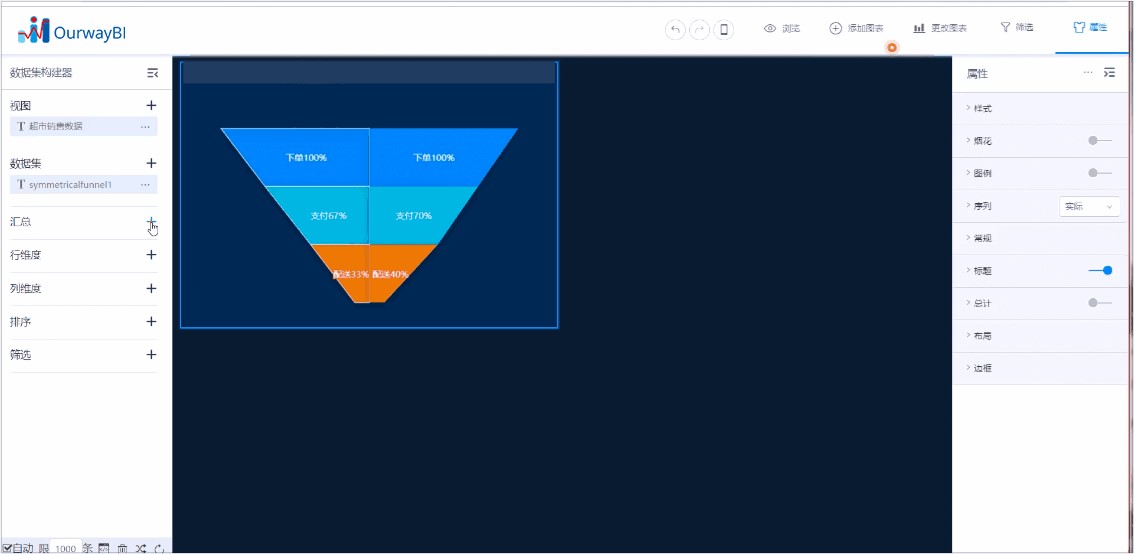Image resolution: width=1134 pixels, height=554 pixels.
Task: Open 浏览 preview mode
Action: 782,28
